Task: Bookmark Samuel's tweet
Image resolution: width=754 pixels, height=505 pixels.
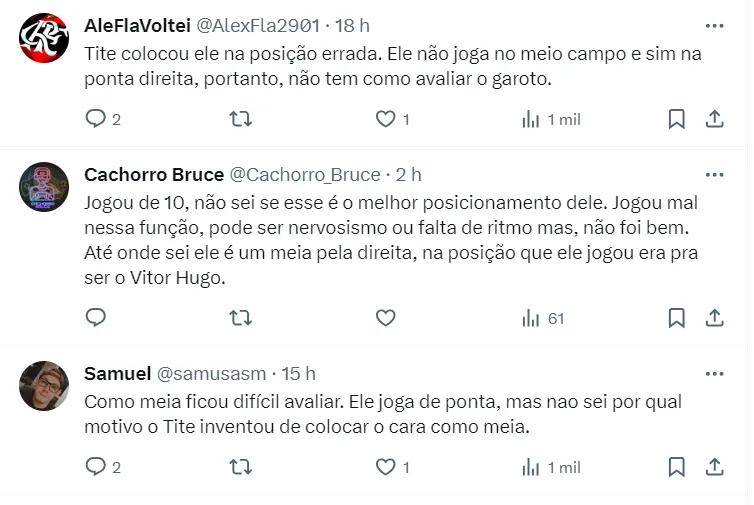Action: click(676, 467)
